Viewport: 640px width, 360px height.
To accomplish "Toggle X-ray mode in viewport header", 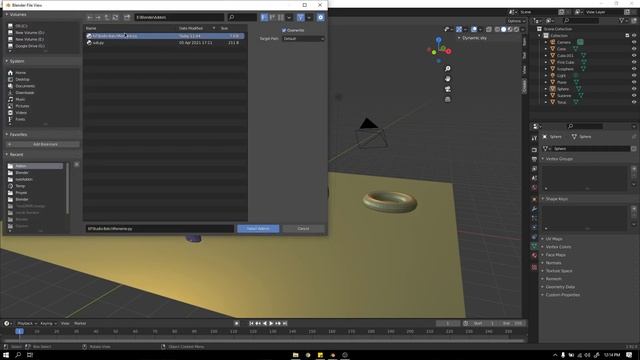I will 489,29.
